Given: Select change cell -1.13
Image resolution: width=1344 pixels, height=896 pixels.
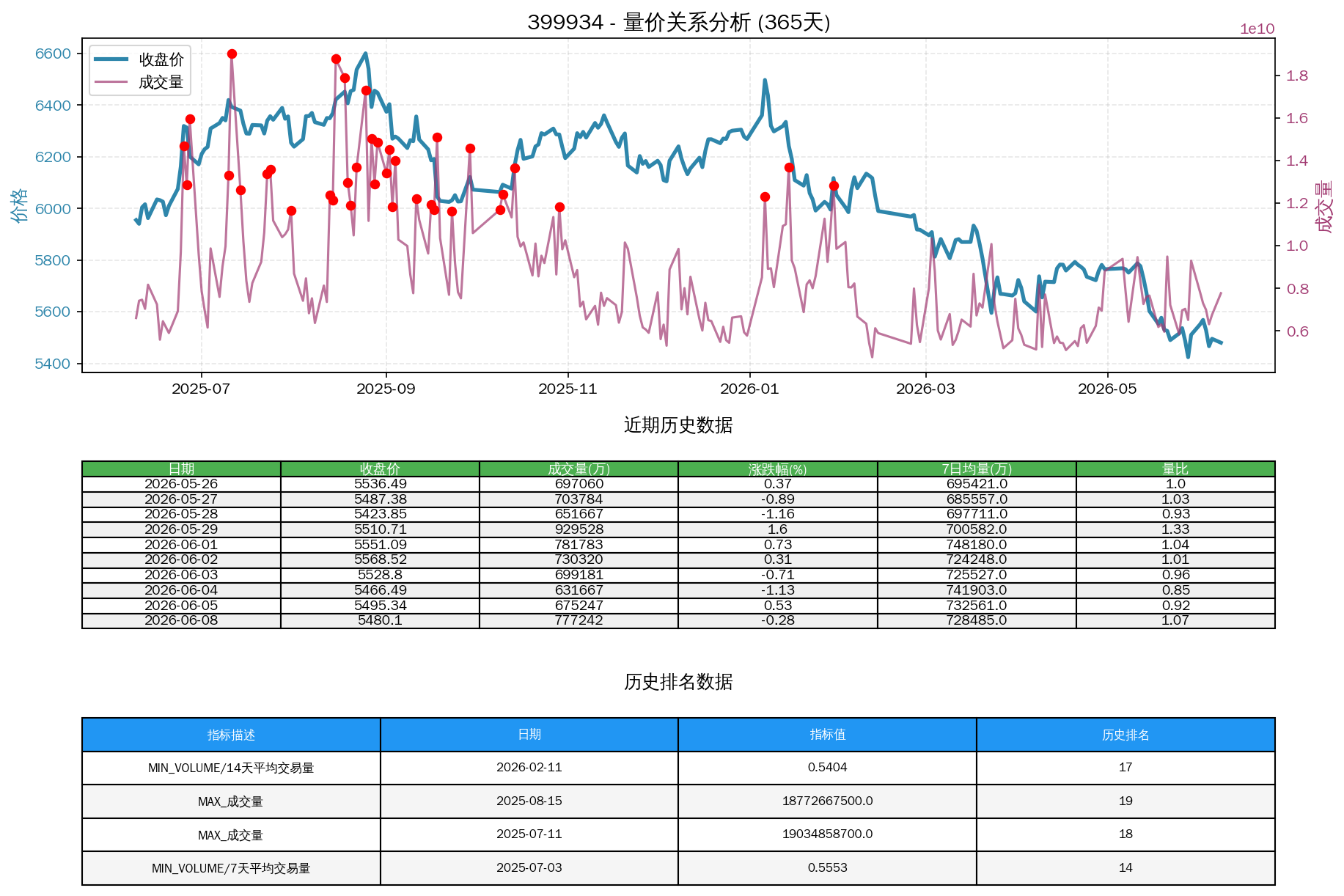Looking at the screenshot, I should 778,590.
